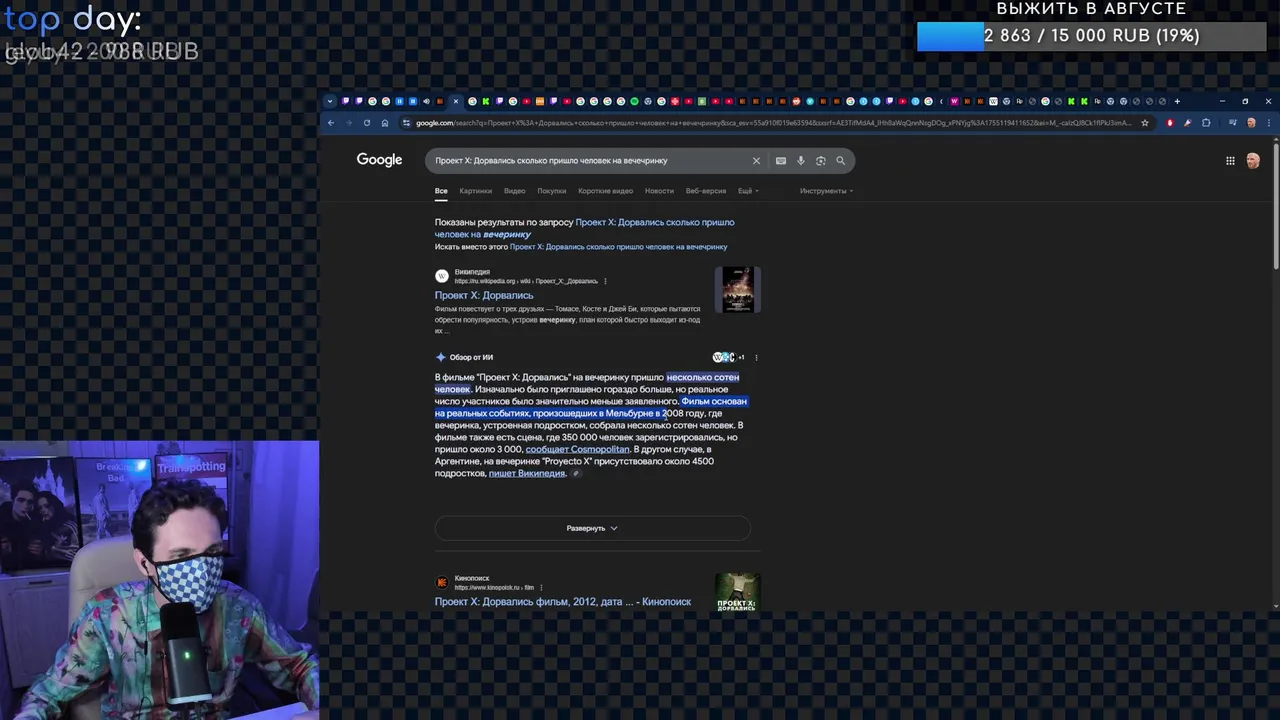Start voice search with the microphone icon

(801, 161)
